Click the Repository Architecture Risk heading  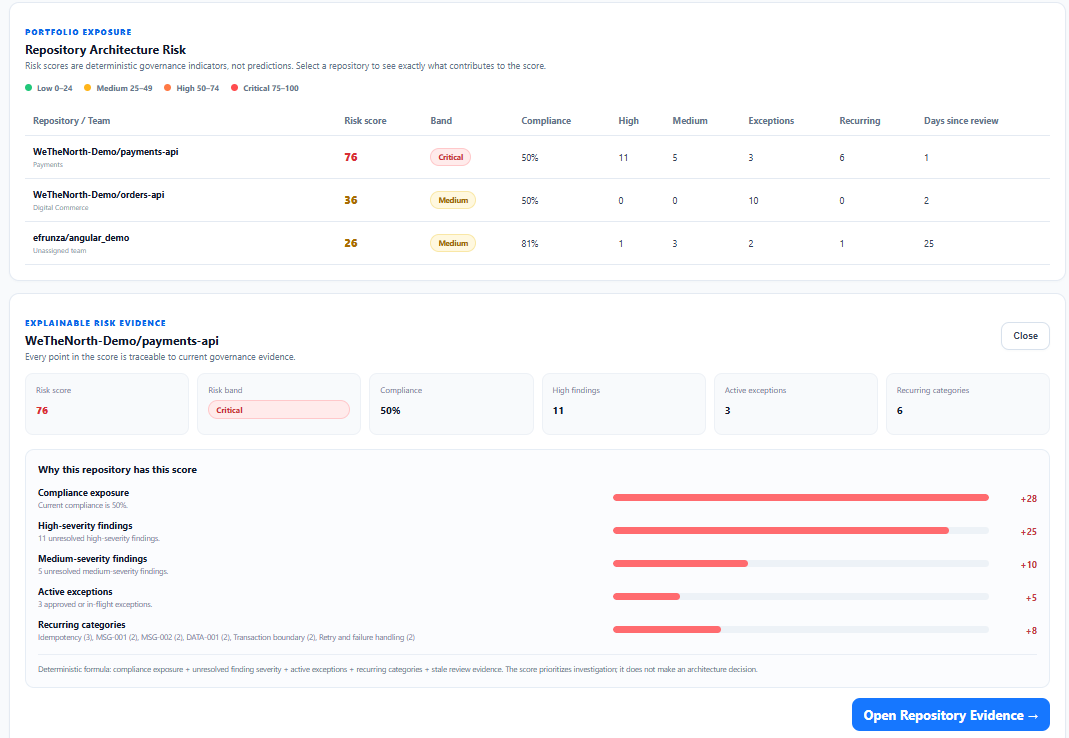[x=106, y=50]
